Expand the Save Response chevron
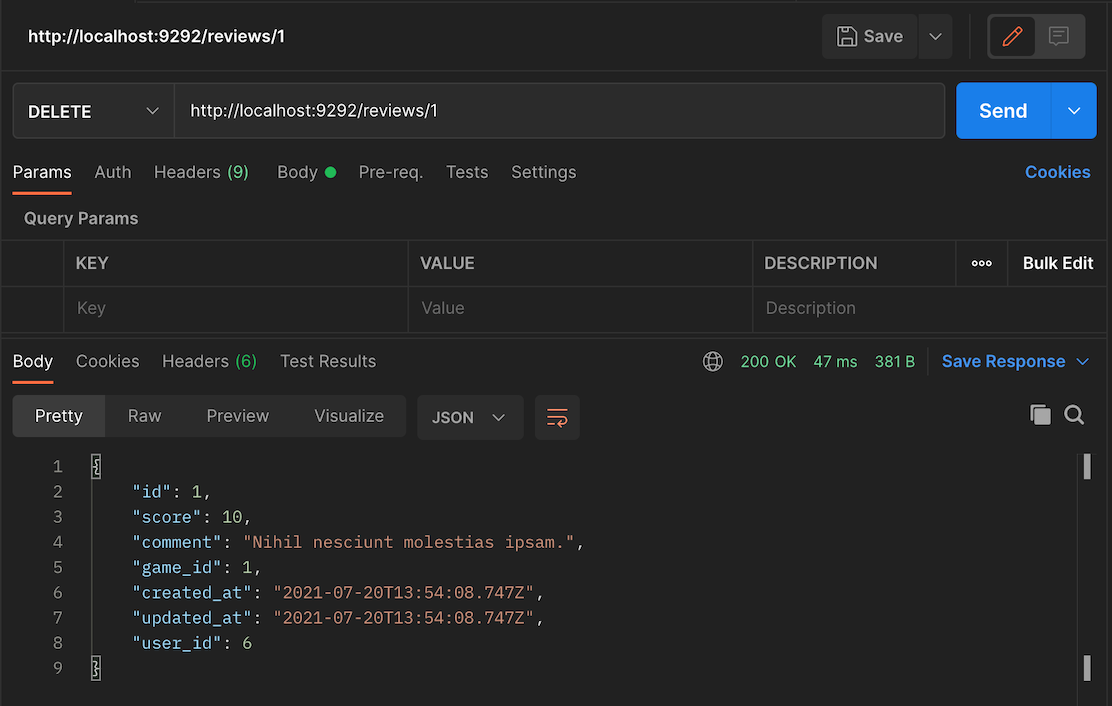The image size is (1112, 706). 1082,362
